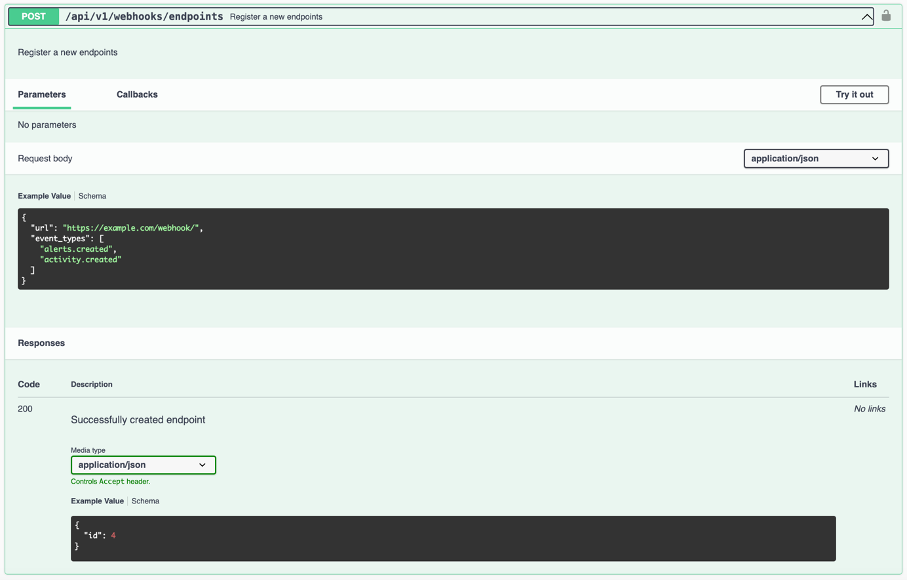Click the "No links" text
Screen dimensions: 908x580
point(869,409)
